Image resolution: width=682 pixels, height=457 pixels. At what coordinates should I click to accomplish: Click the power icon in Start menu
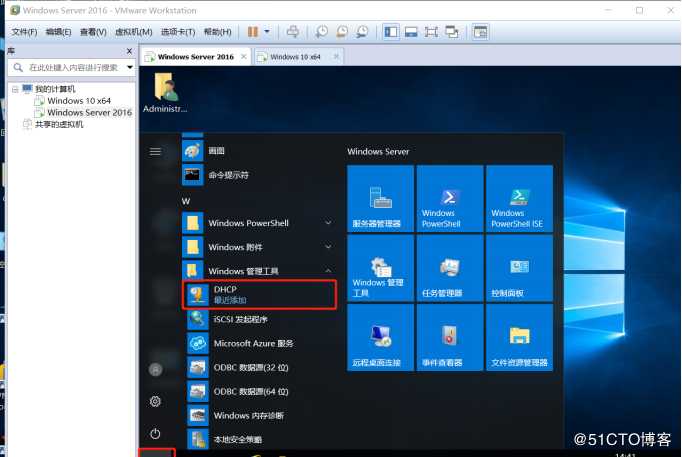coord(155,434)
